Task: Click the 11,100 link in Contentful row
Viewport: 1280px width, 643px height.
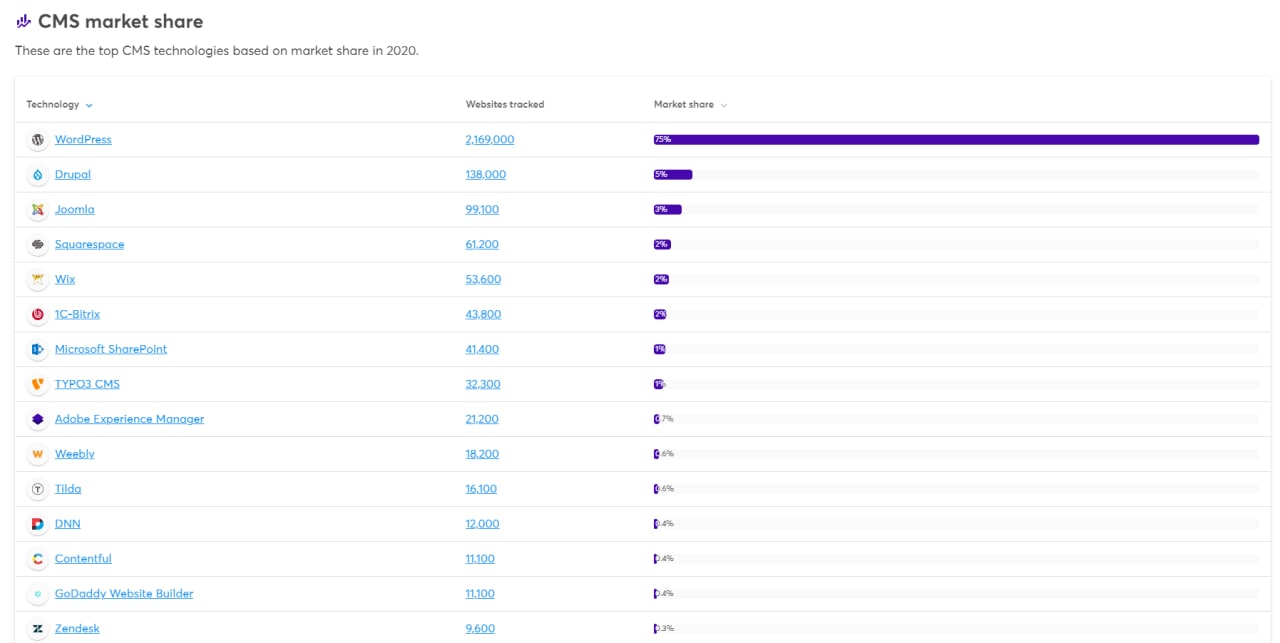Action: point(480,560)
